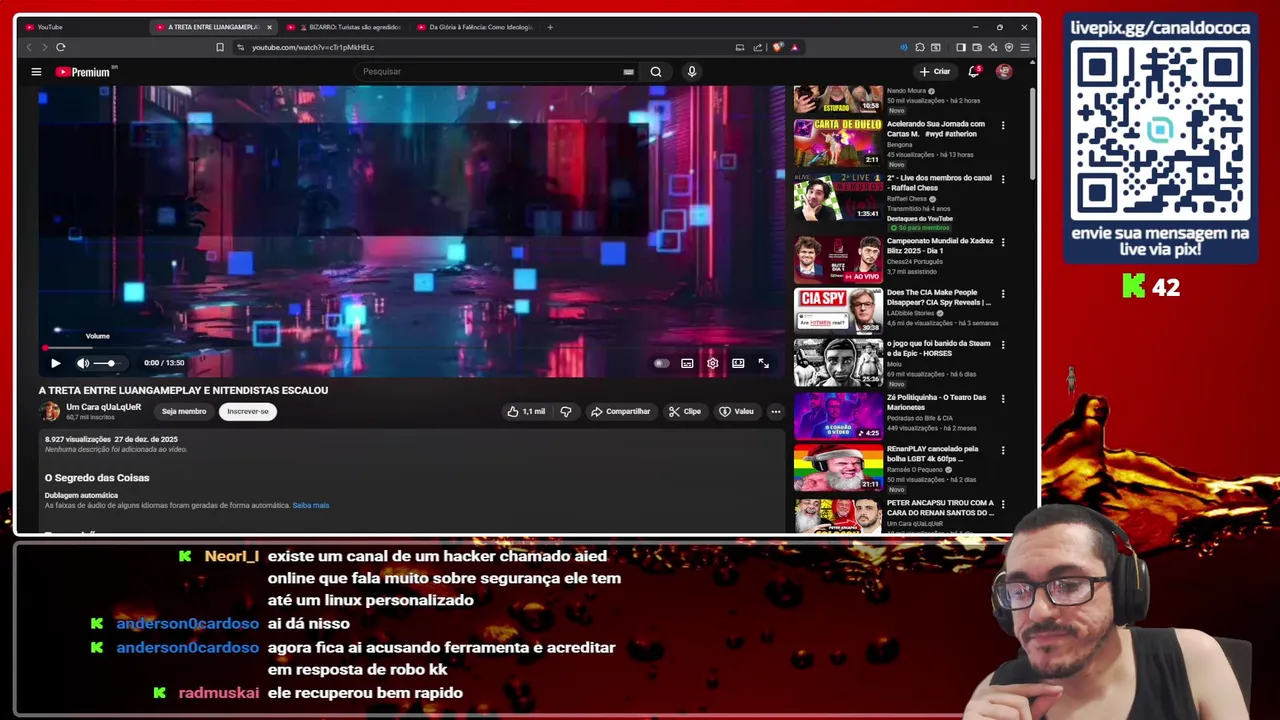Focus the Pesquisar search field

pos(490,72)
